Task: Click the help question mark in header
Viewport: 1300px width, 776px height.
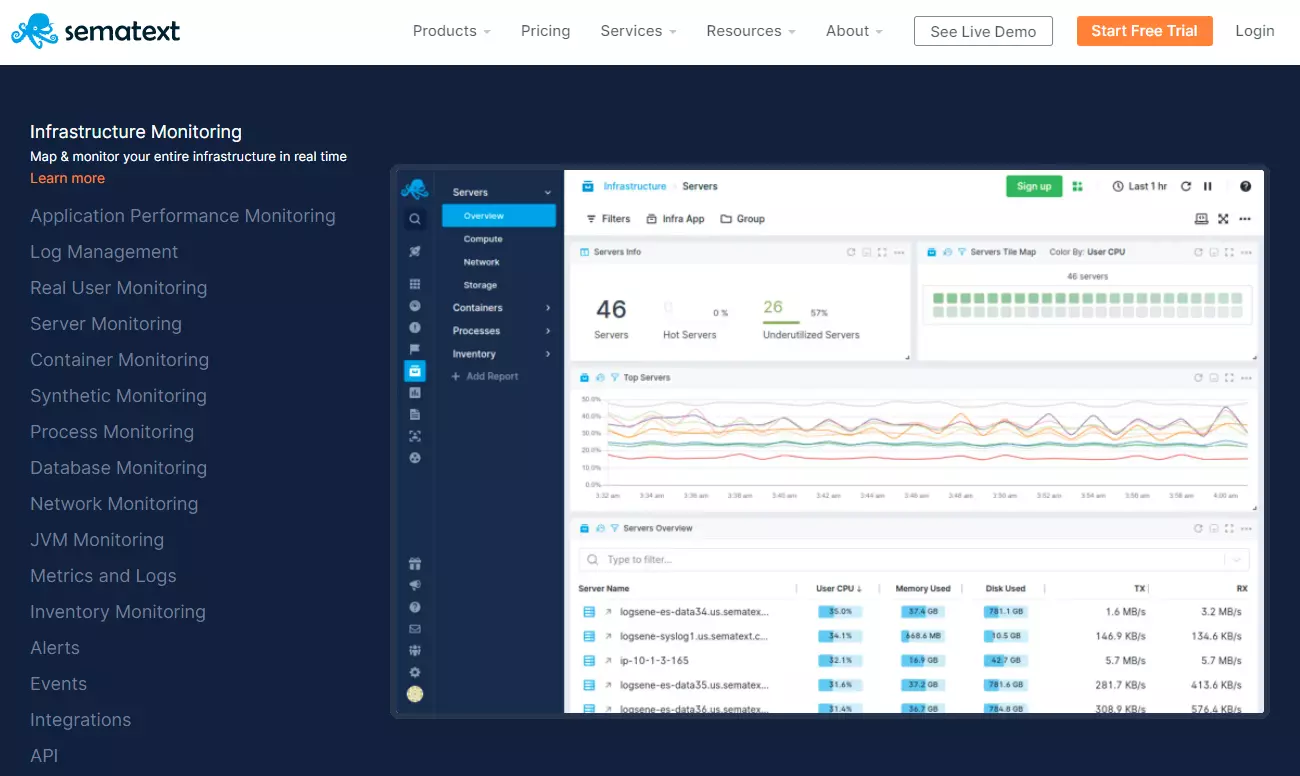Action: [x=1245, y=186]
